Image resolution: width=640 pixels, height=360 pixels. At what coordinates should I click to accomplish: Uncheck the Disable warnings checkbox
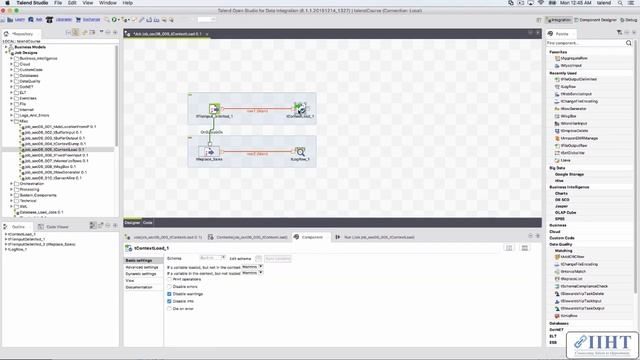pyautogui.click(x=169, y=294)
